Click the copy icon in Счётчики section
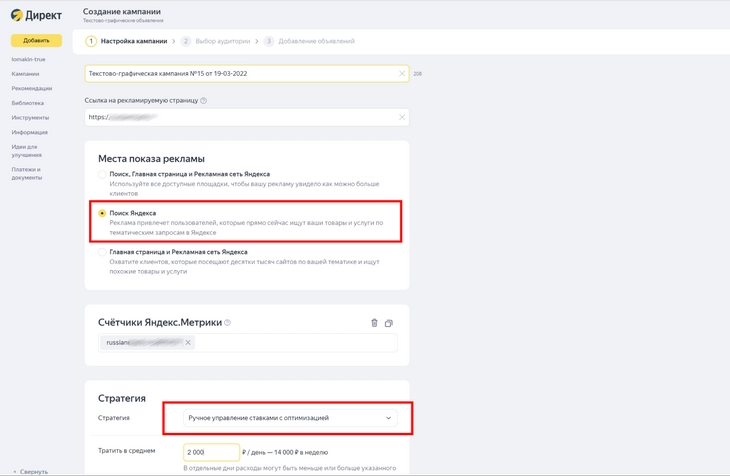730x476 pixels. click(x=389, y=323)
